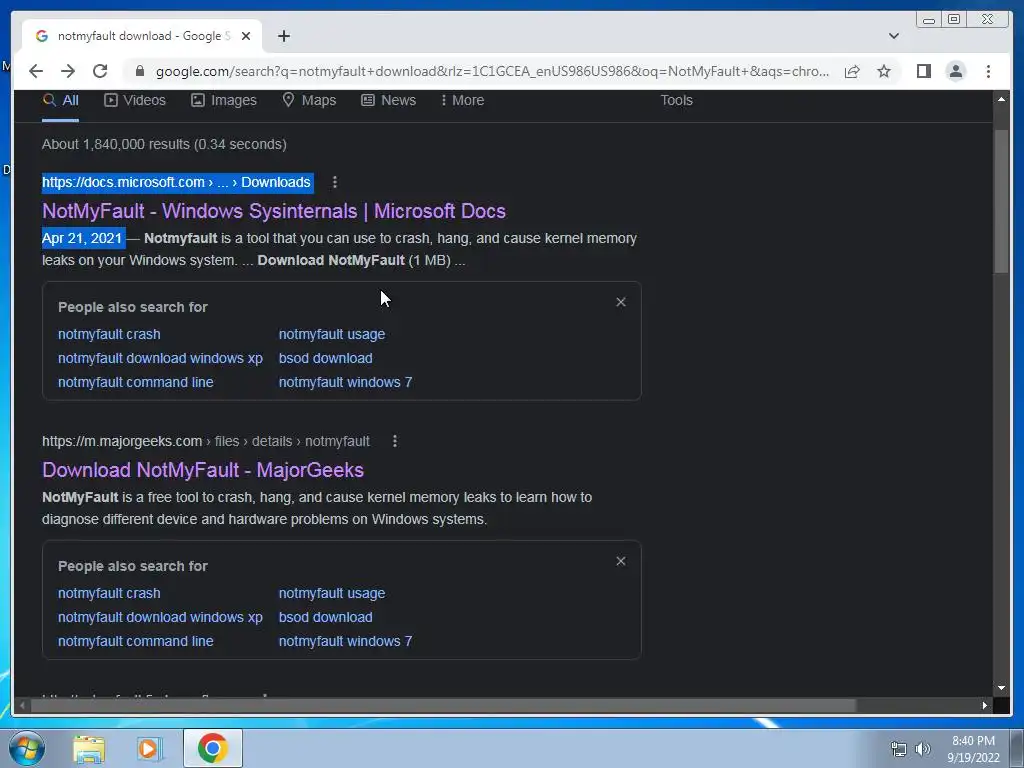This screenshot has height=768, width=1024.
Task: Search notmyfault command line in second box
Action: coord(136,642)
